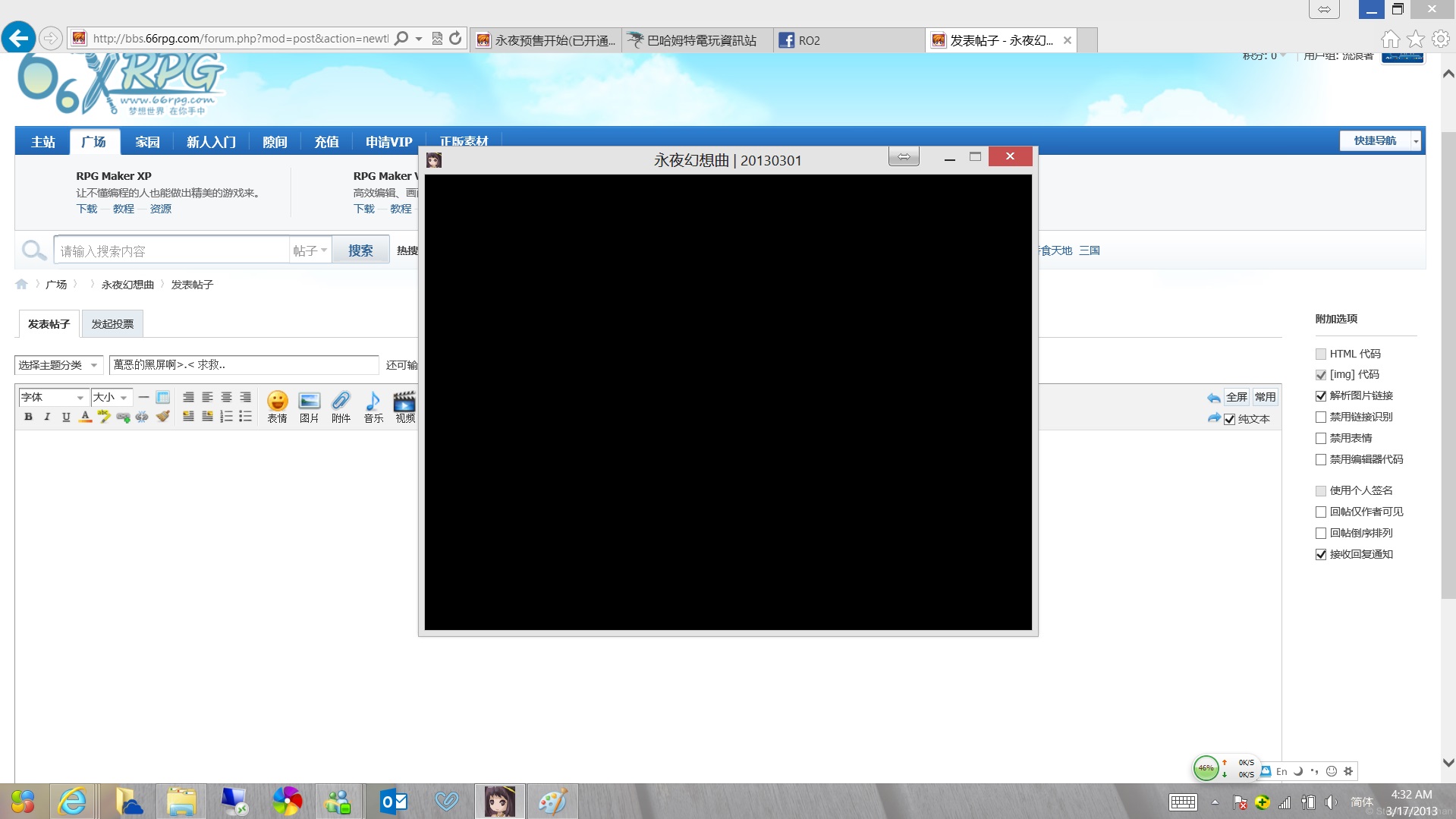Undo the last edit in the editor
This screenshot has height=819, width=1456.
coord(1214,398)
